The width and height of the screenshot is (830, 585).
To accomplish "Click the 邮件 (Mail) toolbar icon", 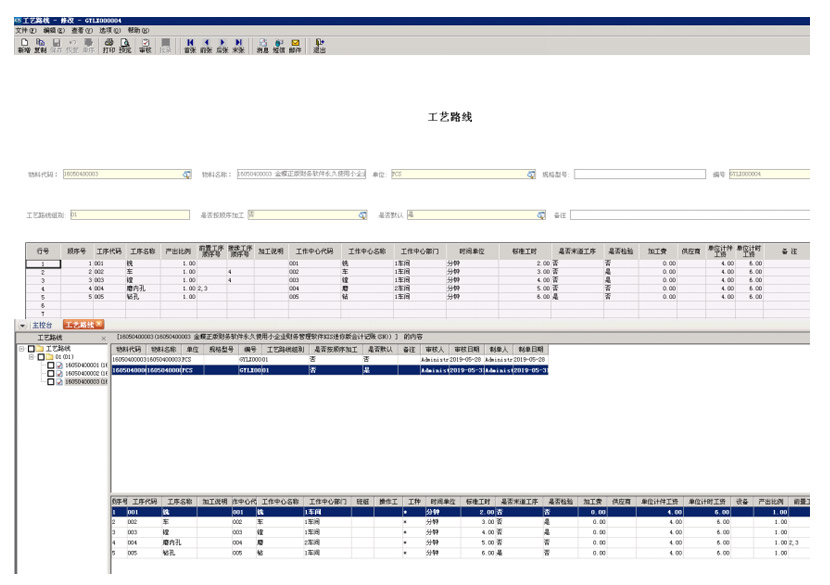I will point(295,45).
